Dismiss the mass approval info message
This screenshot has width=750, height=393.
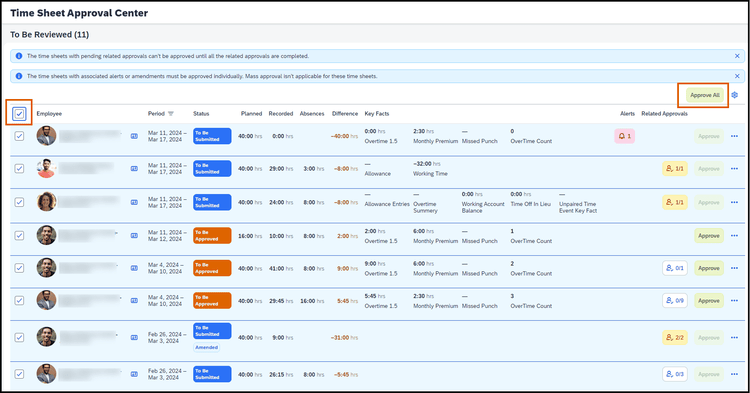pos(737,76)
